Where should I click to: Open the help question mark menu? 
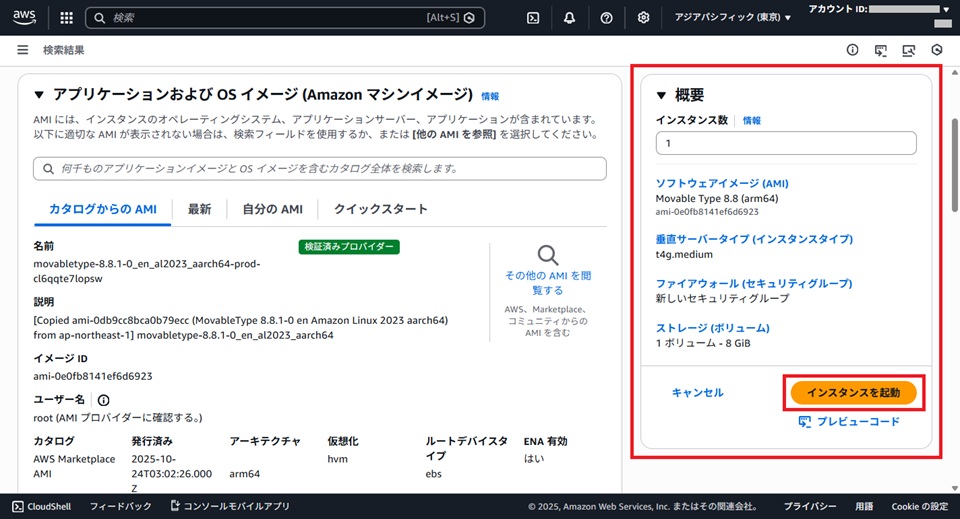pos(607,18)
